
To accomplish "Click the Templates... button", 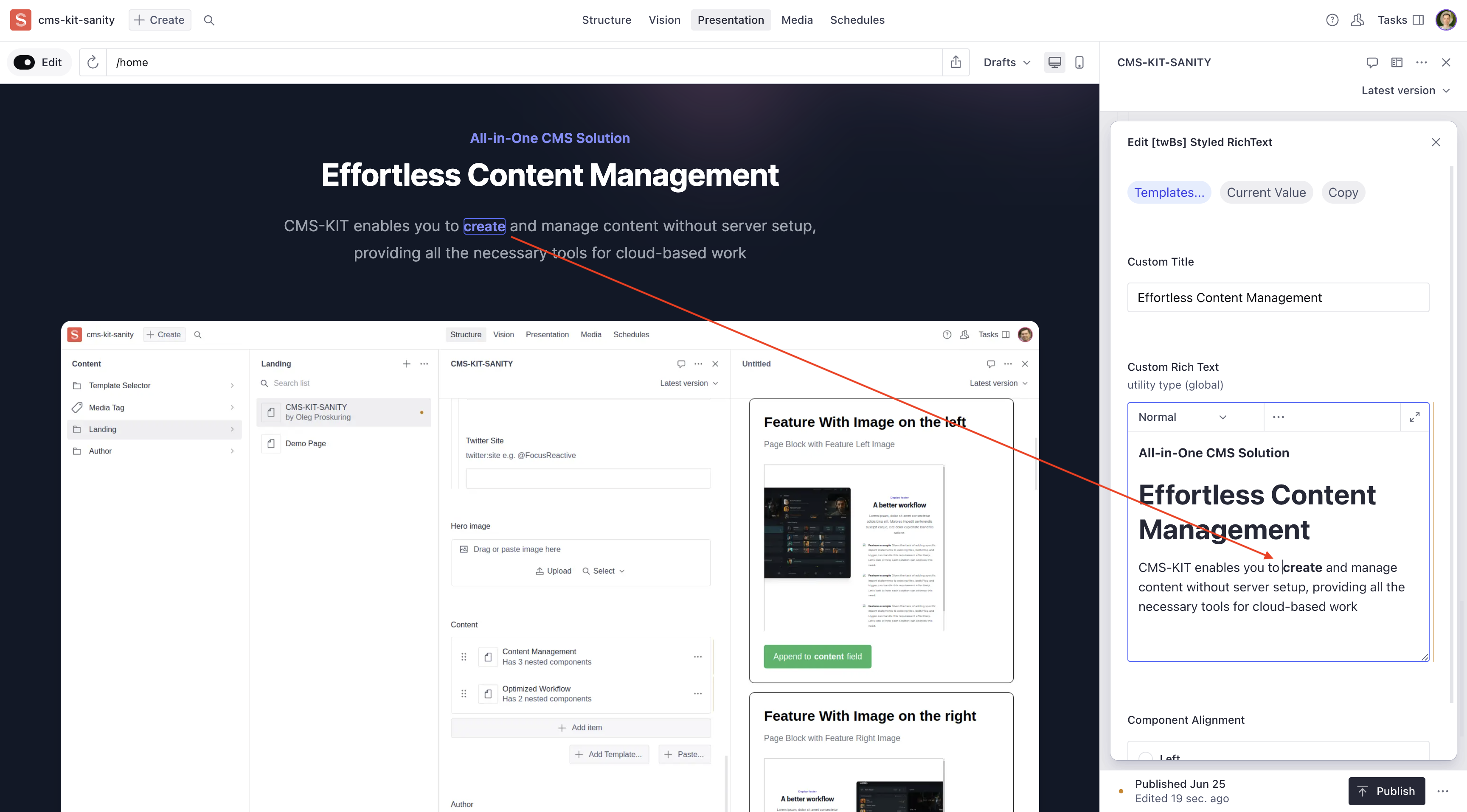I will point(1169,192).
